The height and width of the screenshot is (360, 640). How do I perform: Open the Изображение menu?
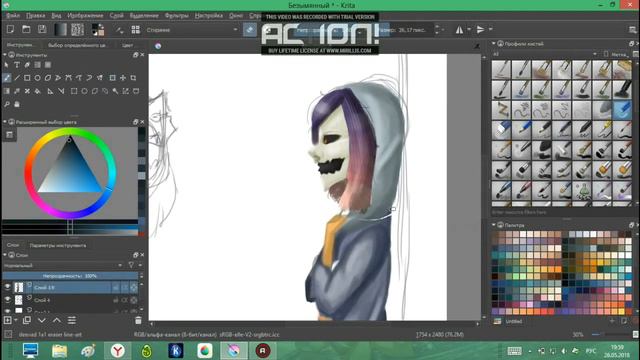85,16
